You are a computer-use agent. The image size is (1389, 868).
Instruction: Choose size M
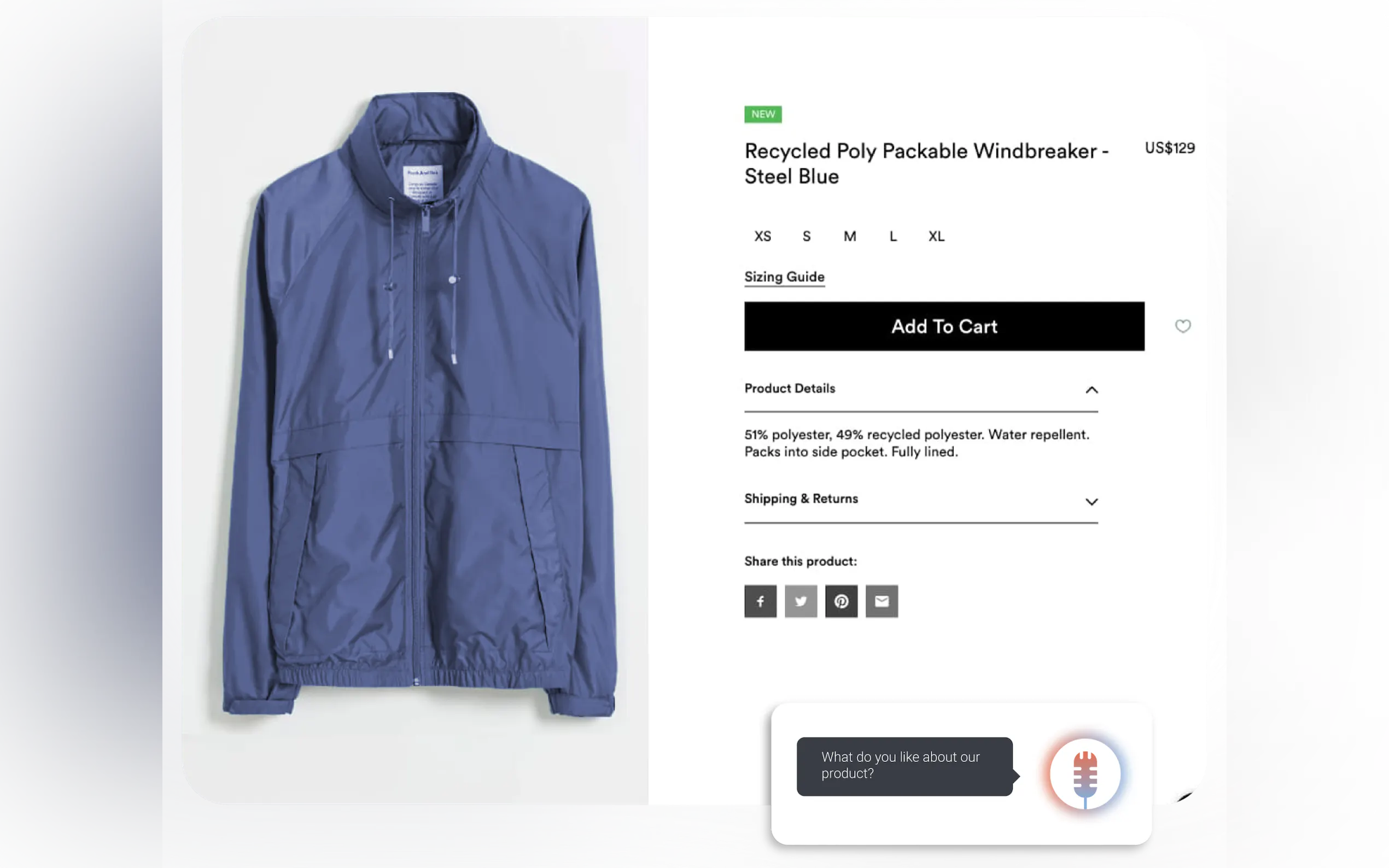click(x=850, y=236)
